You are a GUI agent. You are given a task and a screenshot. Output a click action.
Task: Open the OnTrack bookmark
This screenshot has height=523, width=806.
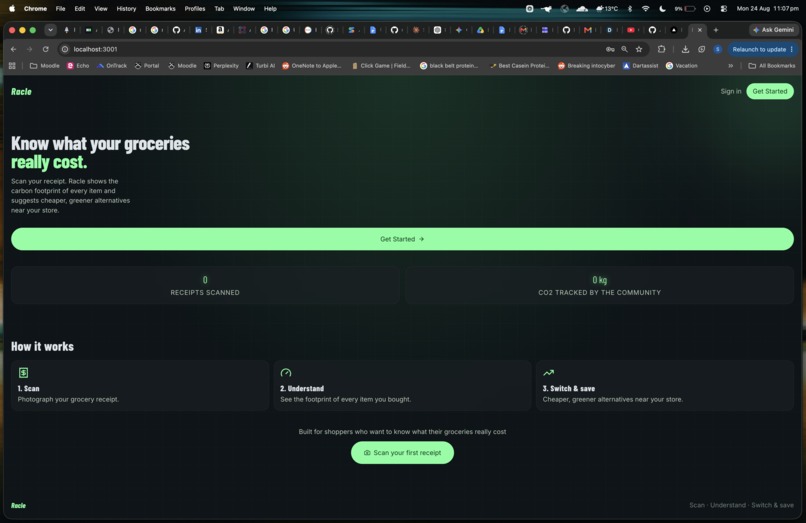(x=112, y=66)
